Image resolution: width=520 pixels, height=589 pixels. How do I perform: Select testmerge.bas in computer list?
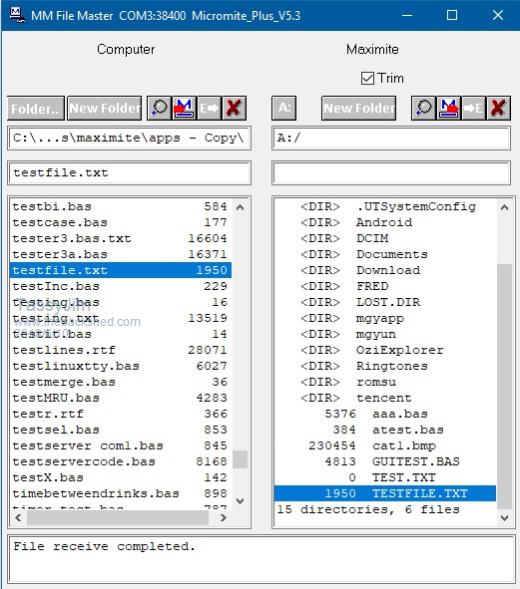click(x=120, y=382)
